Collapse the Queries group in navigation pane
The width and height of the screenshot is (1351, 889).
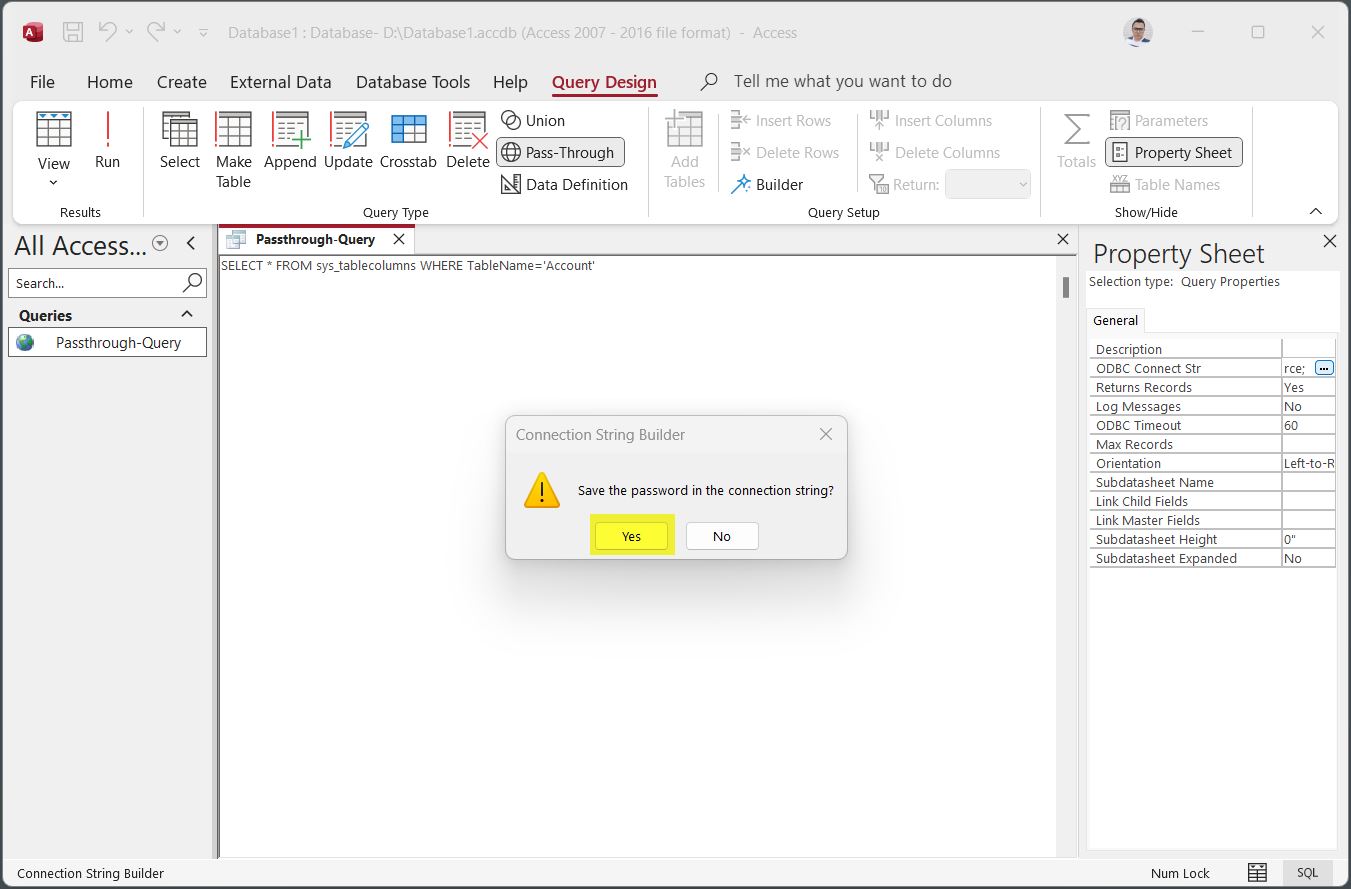pyautogui.click(x=186, y=315)
